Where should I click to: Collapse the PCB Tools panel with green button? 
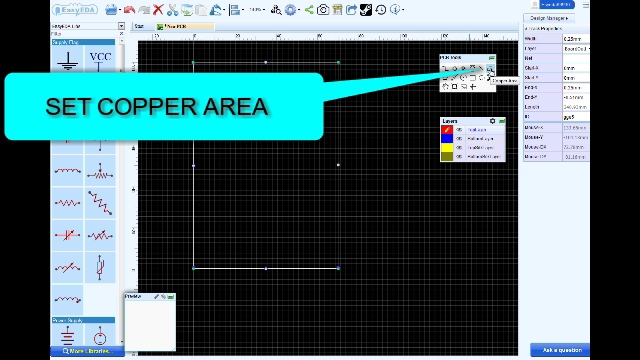[491, 58]
